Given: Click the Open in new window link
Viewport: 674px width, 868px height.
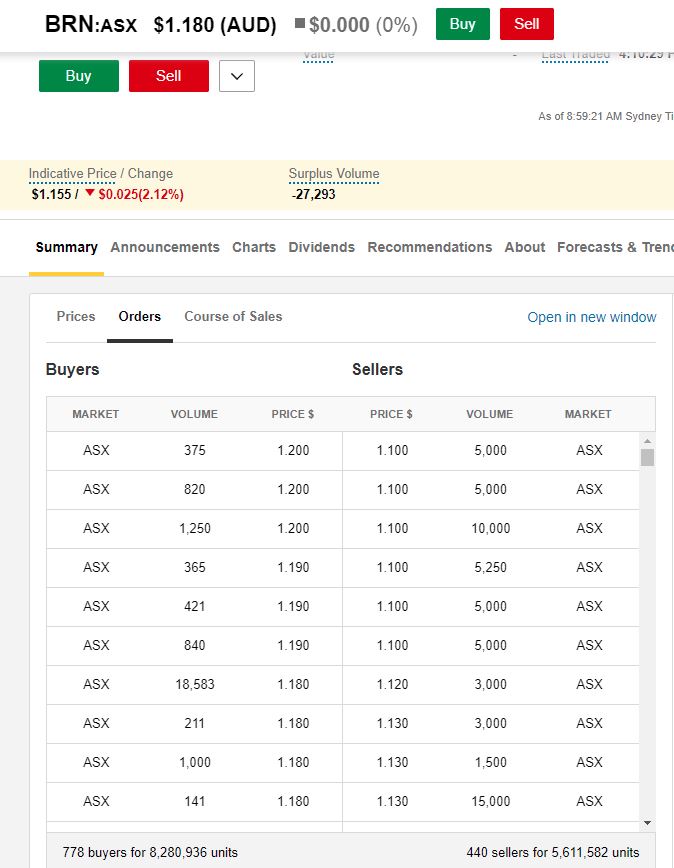Looking at the screenshot, I should click(592, 317).
